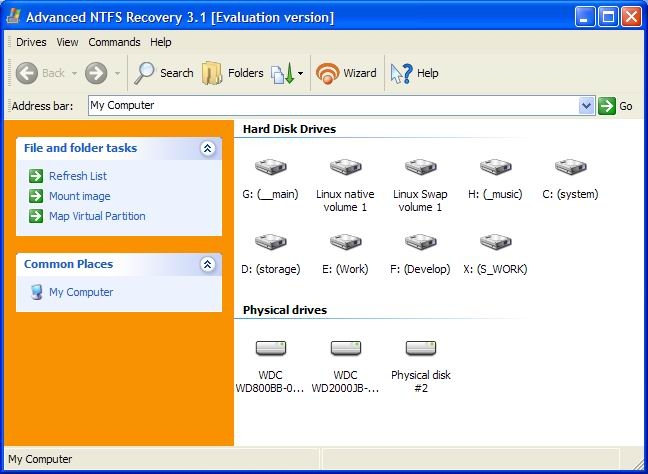Launch the recovery Wizard
Image resolution: width=648 pixels, height=474 pixels.
pos(346,73)
